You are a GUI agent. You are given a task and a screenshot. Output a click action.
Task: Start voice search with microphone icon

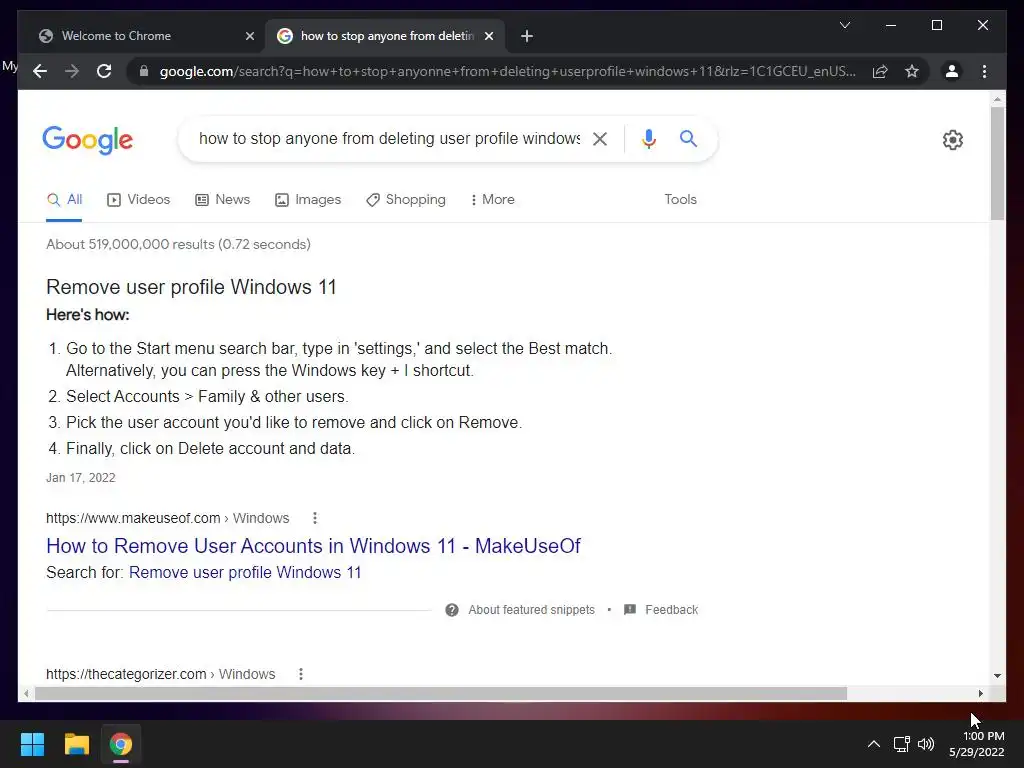(x=648, y=138)
